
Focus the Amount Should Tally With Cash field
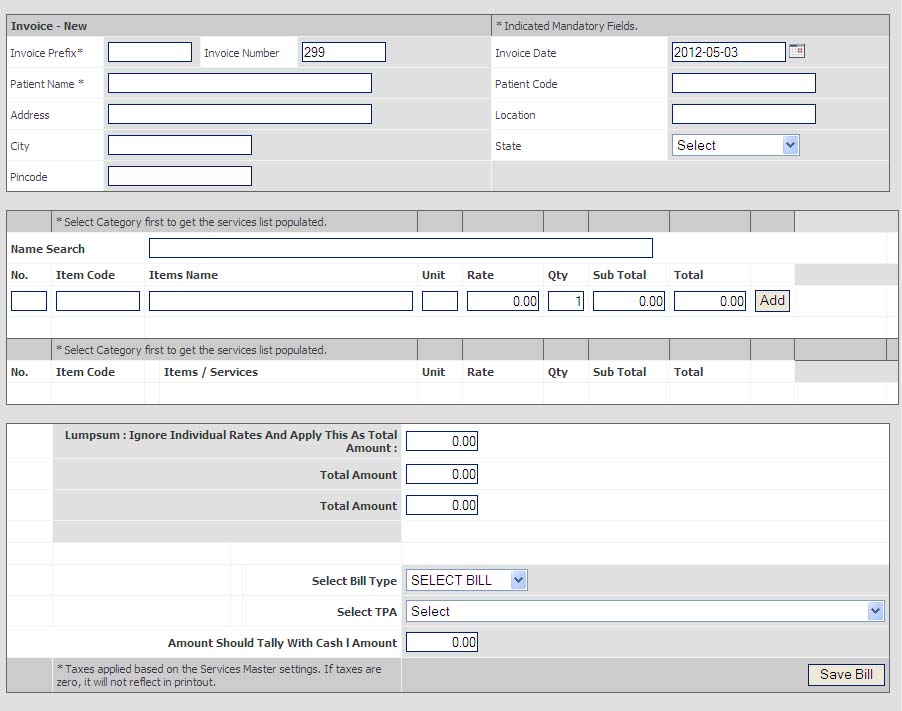441,642
